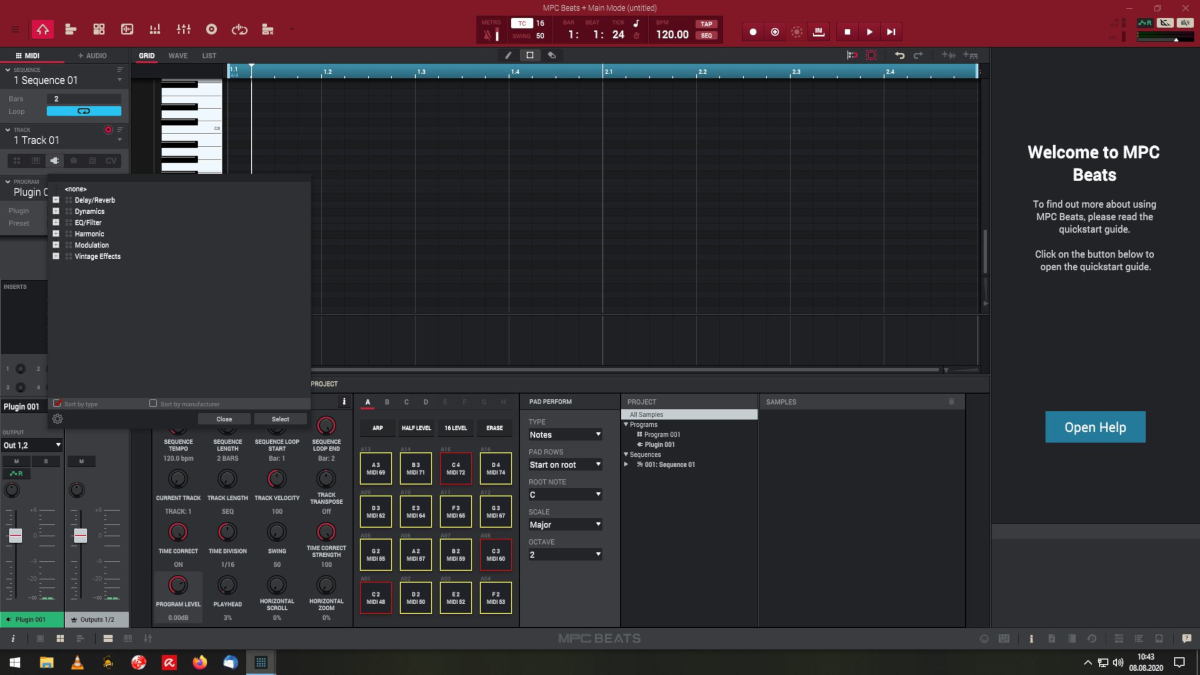Select the Pencil draw tool
1200x675 pixels.
click(x=508, y=56)
